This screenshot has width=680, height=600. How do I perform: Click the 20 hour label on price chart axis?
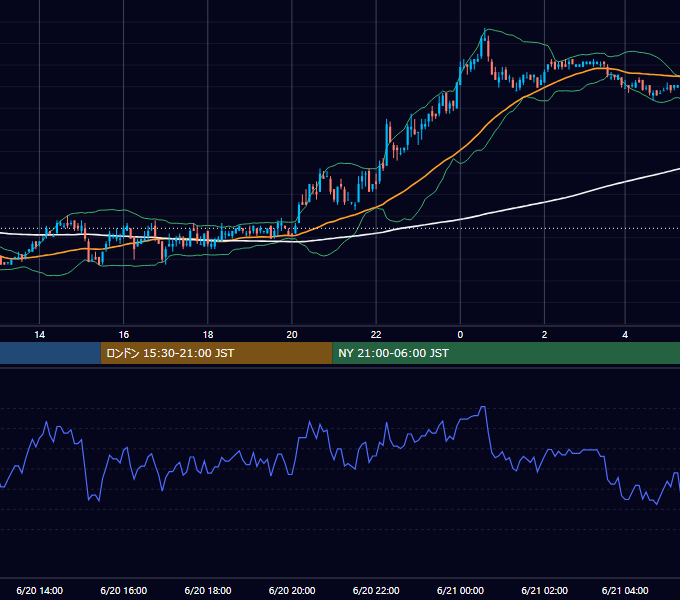pyautogui.click(x=292, y=335)
